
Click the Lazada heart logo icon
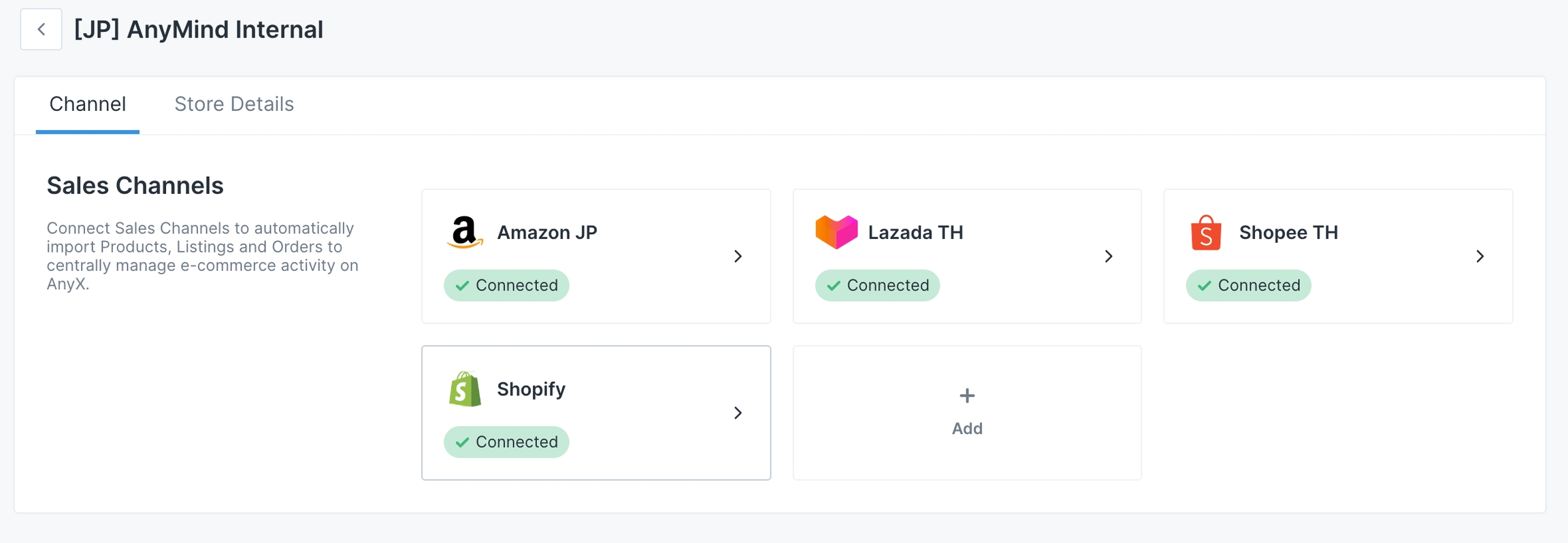836,232
